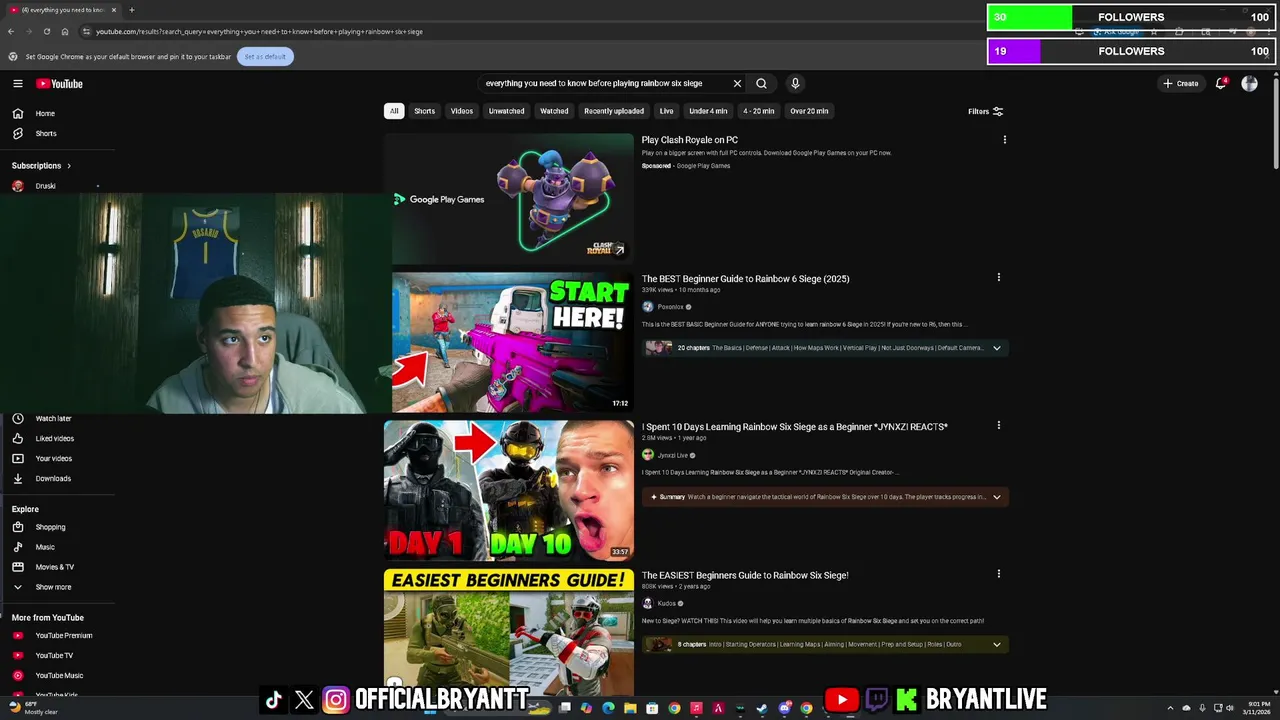This screenshot has width=1280, height=720.
Task: Open the Create menu
Action: point(1181,84)
